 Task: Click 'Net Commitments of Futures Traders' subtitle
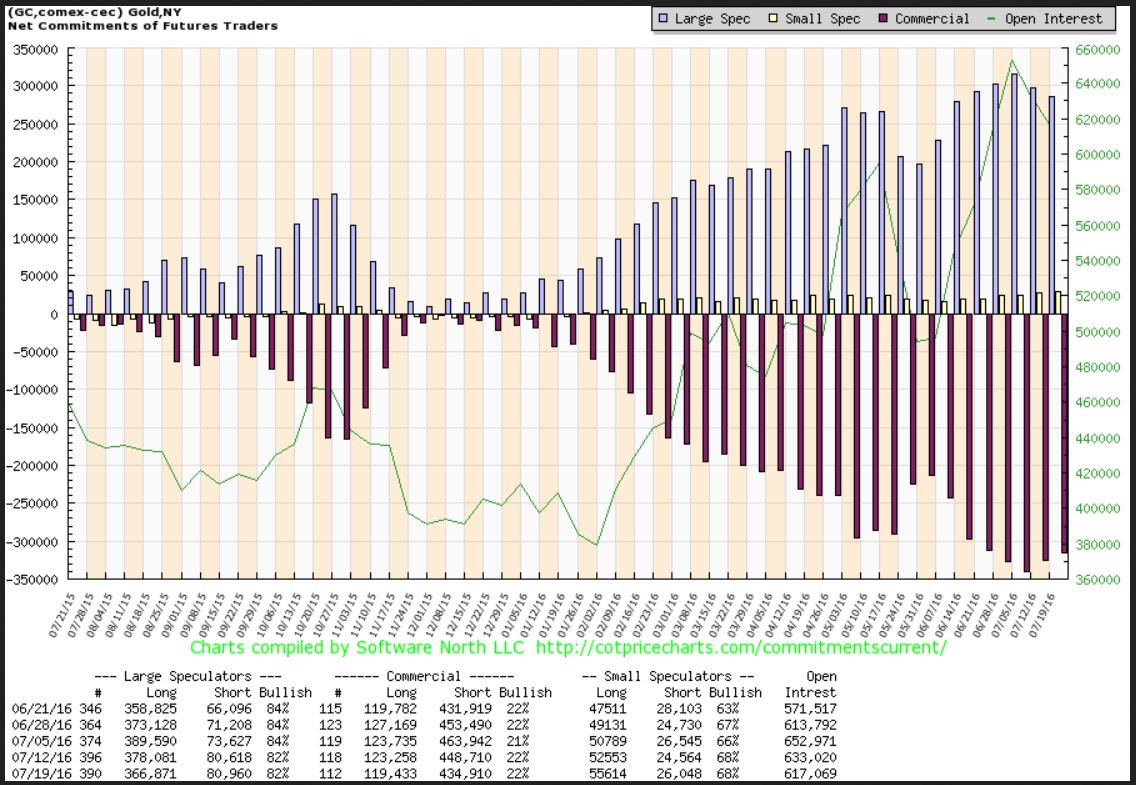pos(143,24)
